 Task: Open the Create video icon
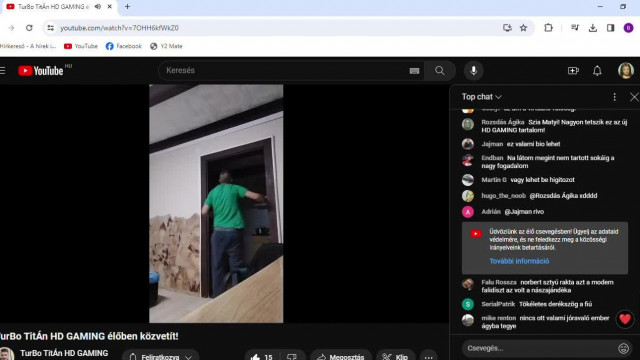pyautogui.click(x=573, y=71)
